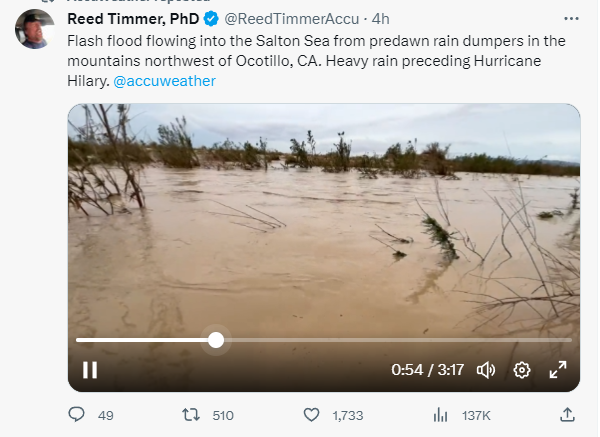Click the blue verified badge
The image size is (600, 437).
(211, 19)
